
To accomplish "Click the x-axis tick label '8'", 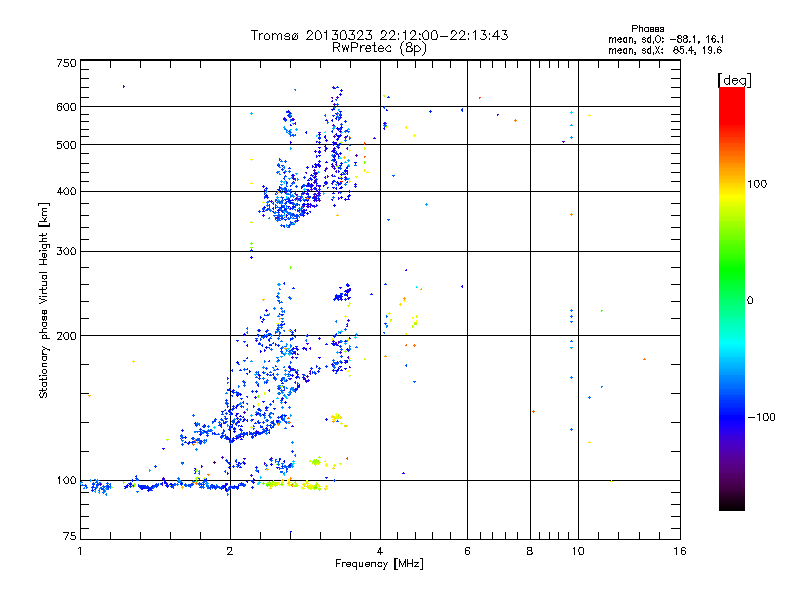I will pyautogui.click(x=530, y=551).
